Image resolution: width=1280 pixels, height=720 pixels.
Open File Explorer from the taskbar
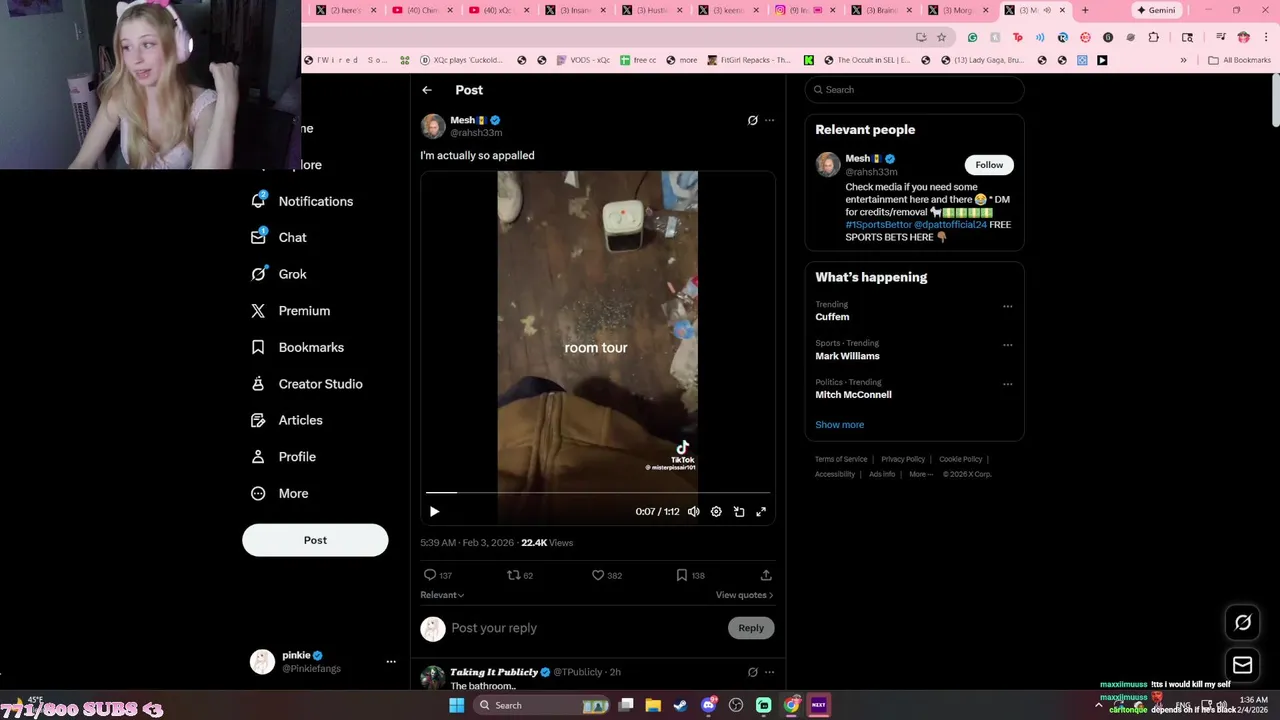pyautogui.click(x=653, y=705)
